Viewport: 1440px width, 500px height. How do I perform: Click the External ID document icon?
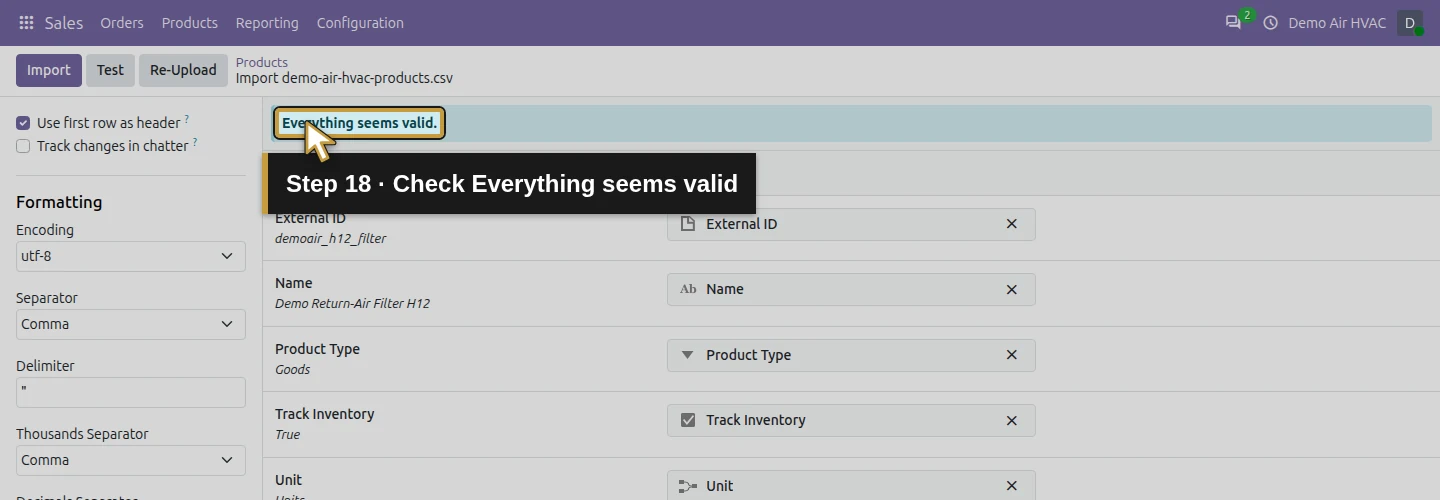coord(687,224)
